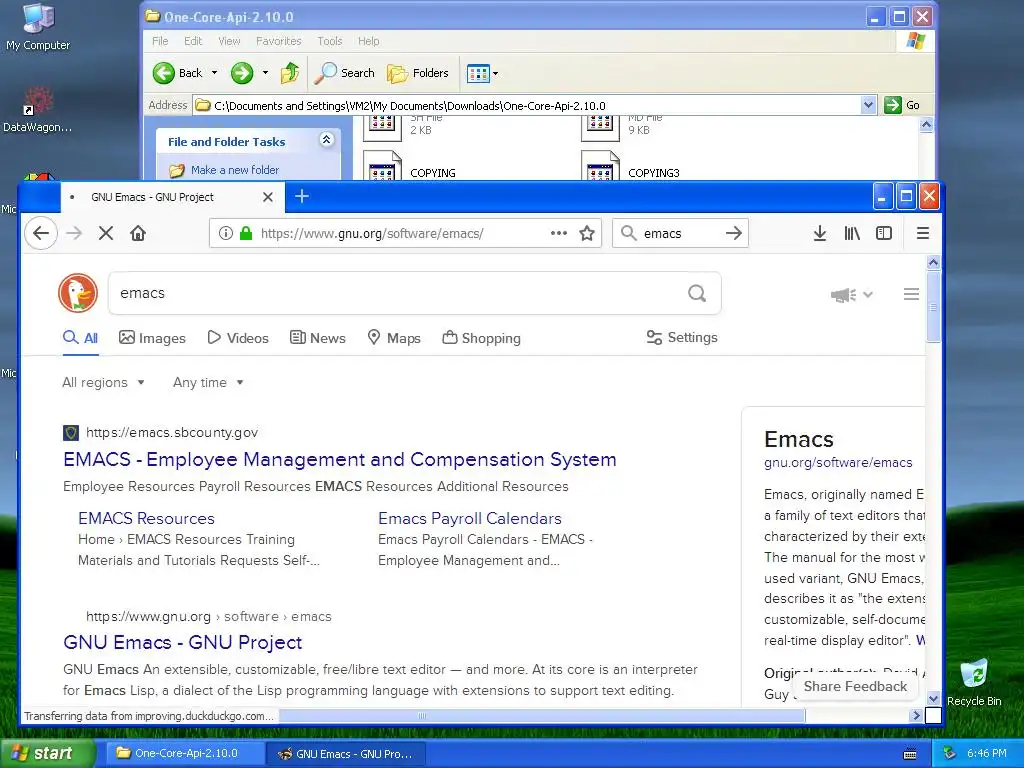Open Any time filter dropdown
1024x768 pixels.
208,383
